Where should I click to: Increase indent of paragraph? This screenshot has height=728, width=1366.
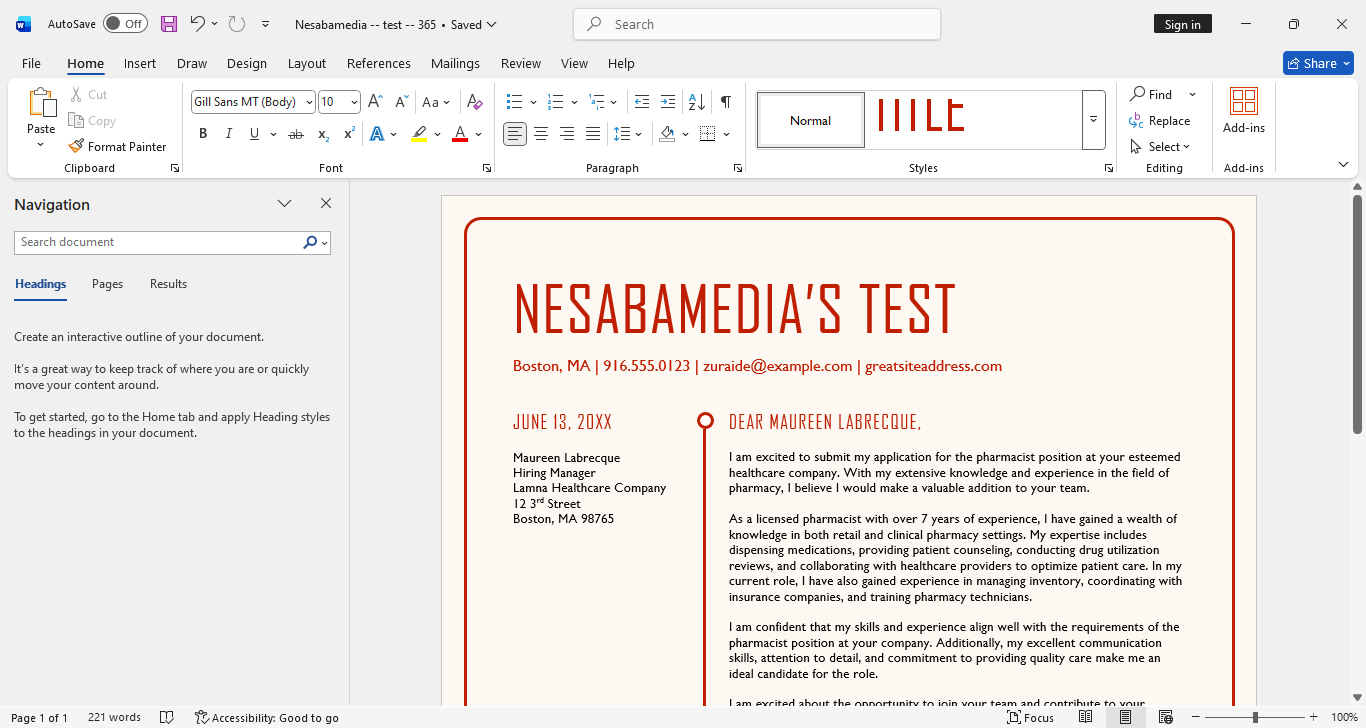(668, 102)
